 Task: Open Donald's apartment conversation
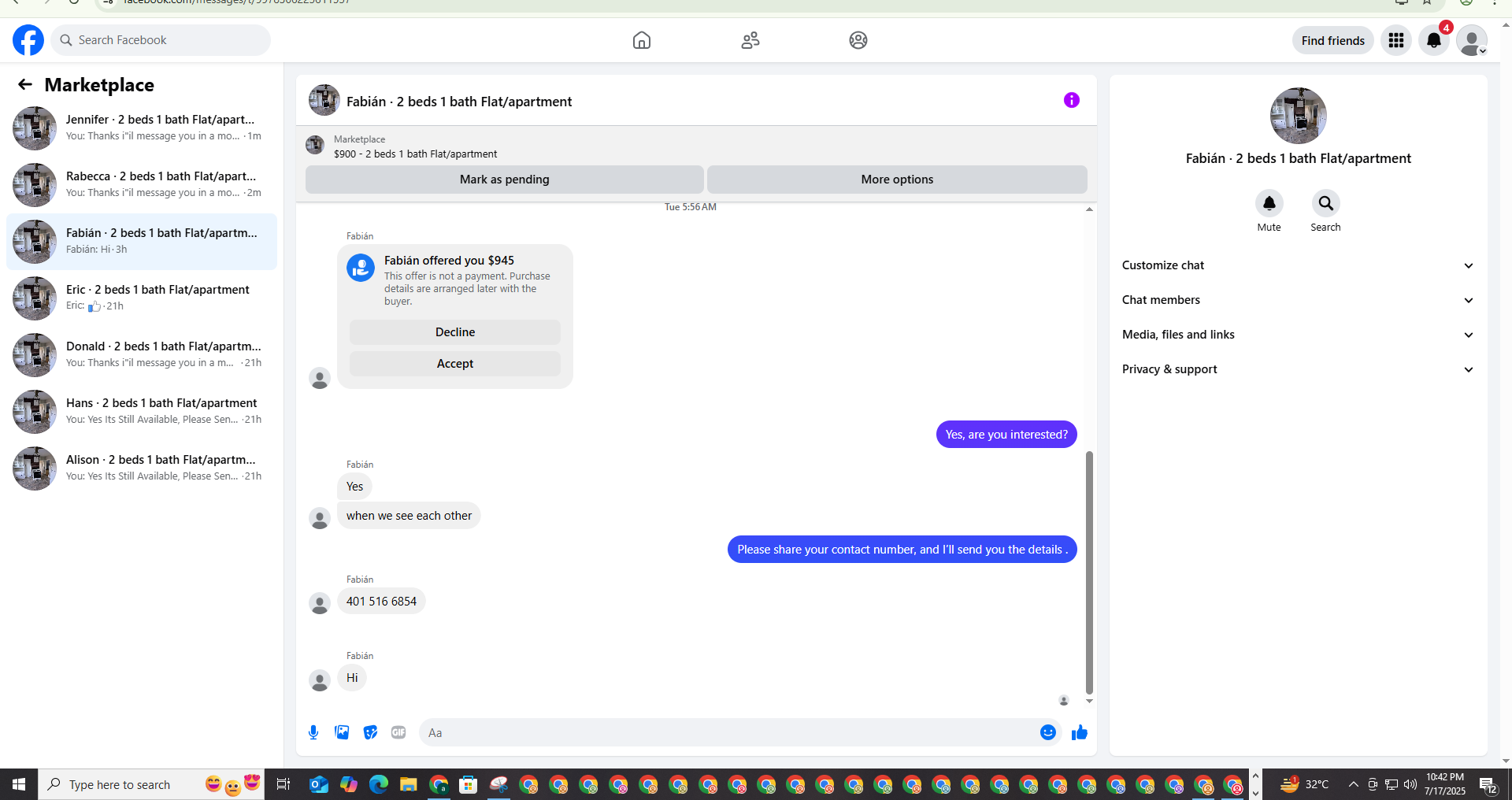pos(142,355)
